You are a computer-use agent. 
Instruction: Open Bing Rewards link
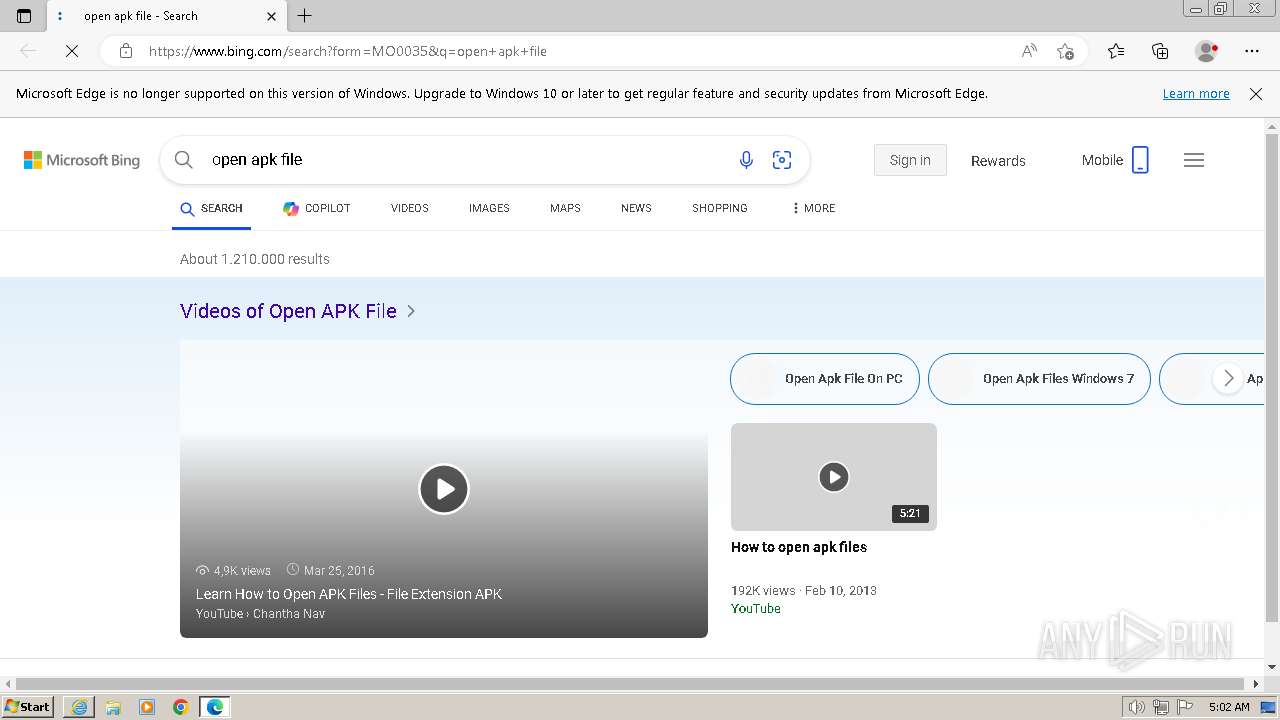[998, 160]
